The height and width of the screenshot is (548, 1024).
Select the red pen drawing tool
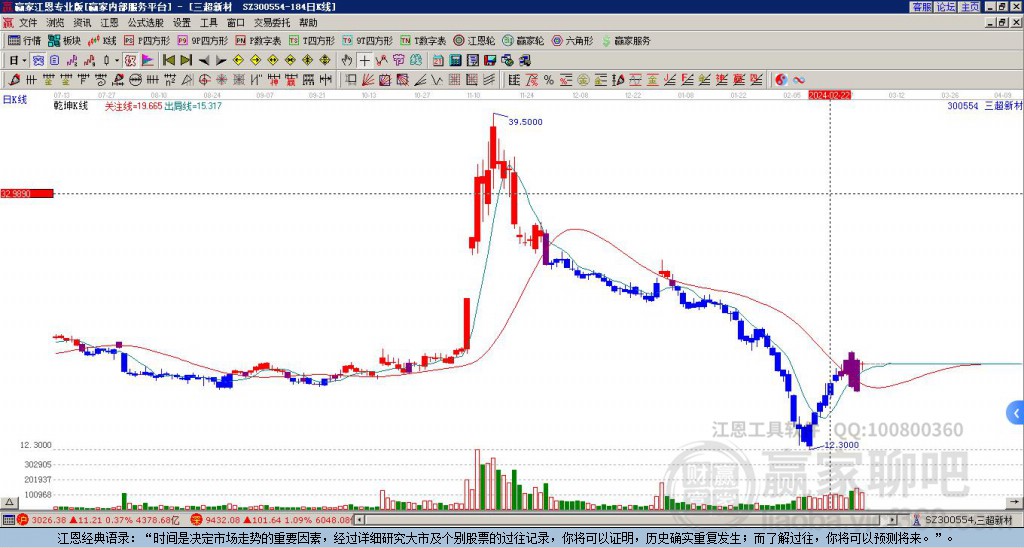click(14, 80)
